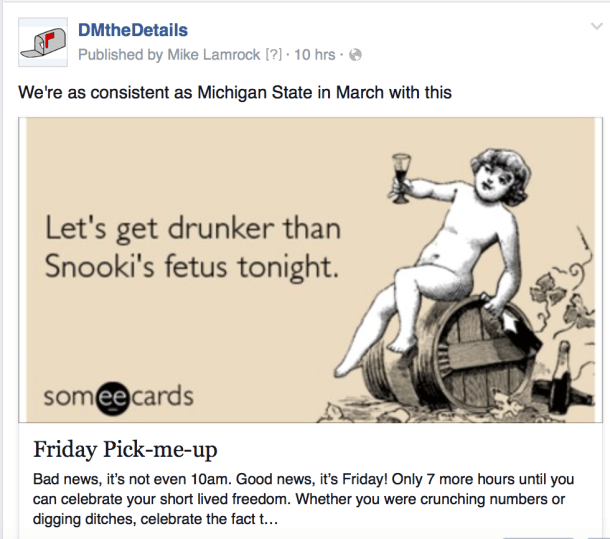
Task: Expand the post options chevron menu
Action: tap(591, 31)
